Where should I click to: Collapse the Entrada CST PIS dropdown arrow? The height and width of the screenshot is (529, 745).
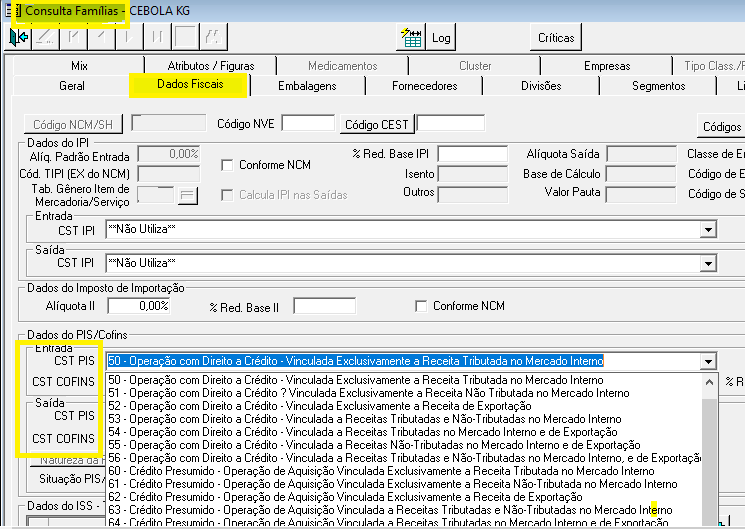[x=708, y=362]
